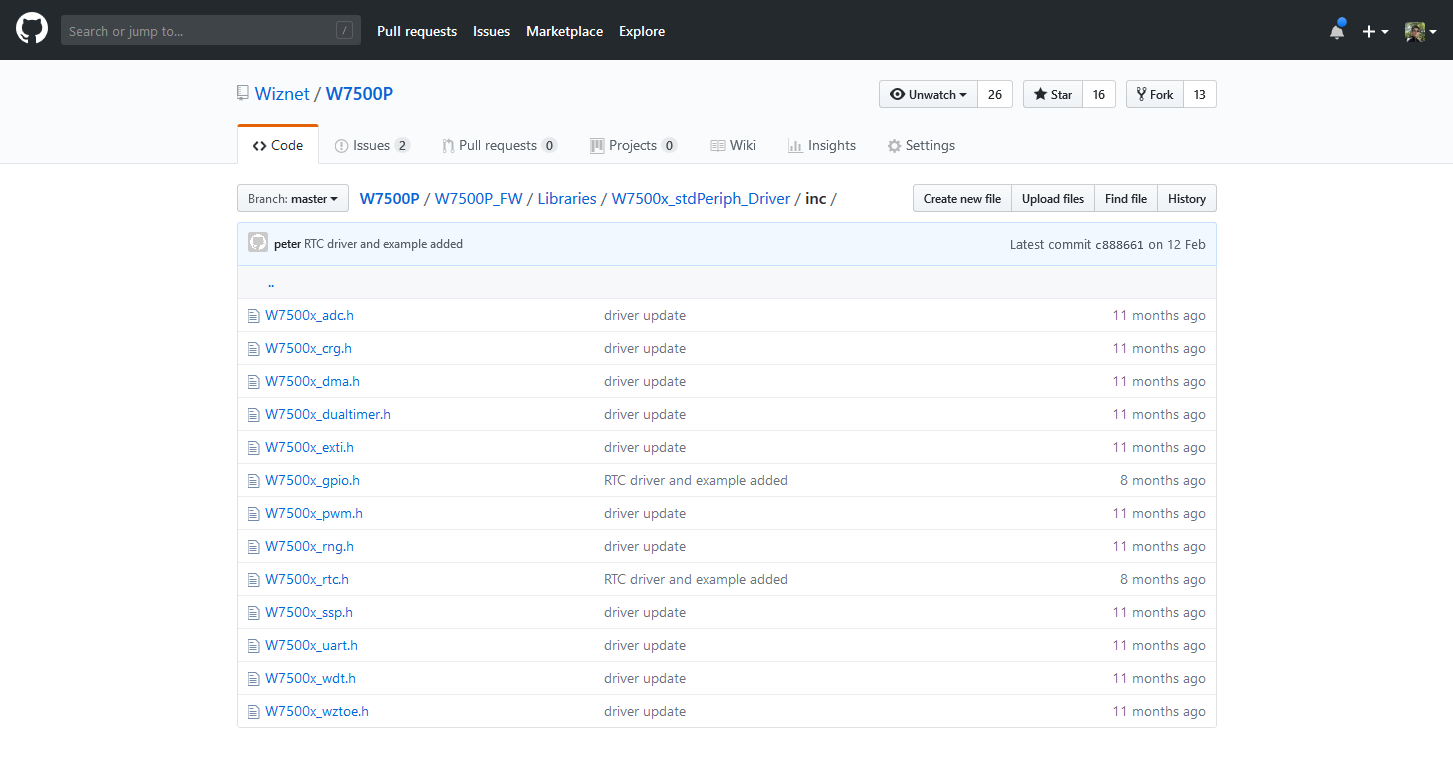This screenshot has height=764, width=1453.
Task: View the 13 forks count
Action: (x=1200, y=94)
